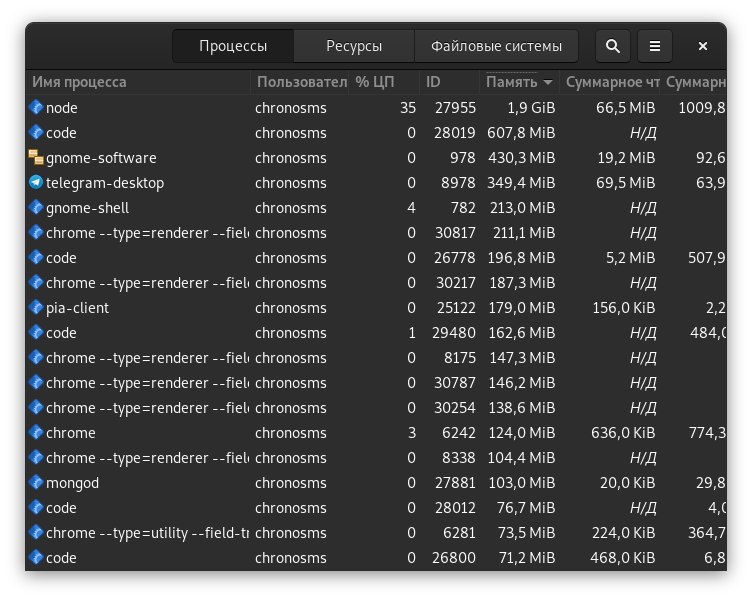
Task: Click memory value 607,8 MiB
Action: pos(521,133)
